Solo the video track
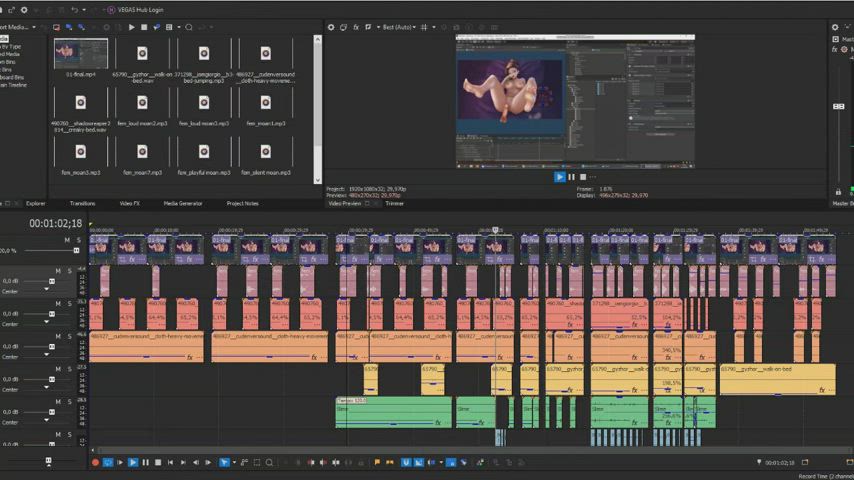854x480 pixels. (78, 240)
